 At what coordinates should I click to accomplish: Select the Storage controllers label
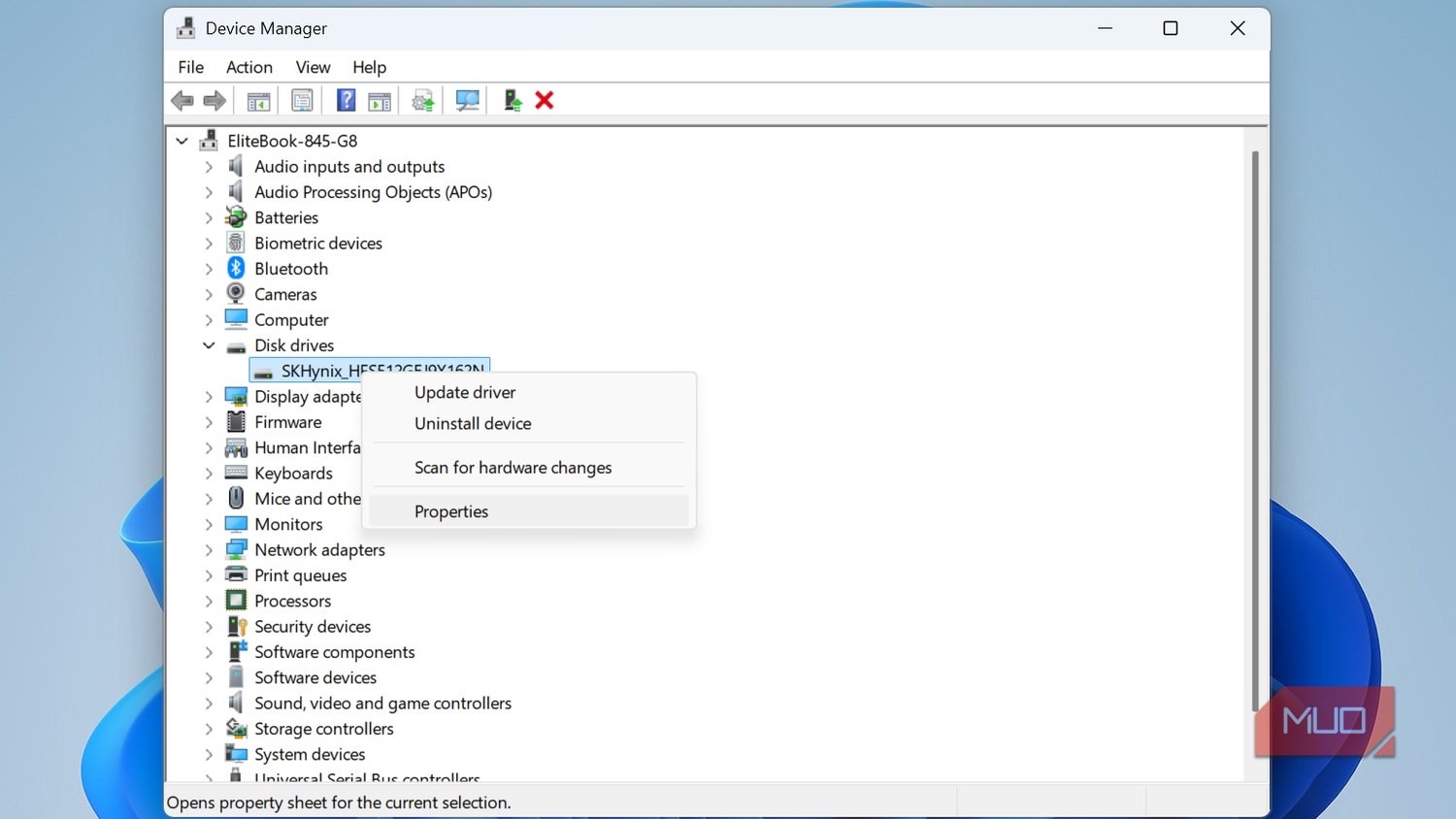pos(324,729)
